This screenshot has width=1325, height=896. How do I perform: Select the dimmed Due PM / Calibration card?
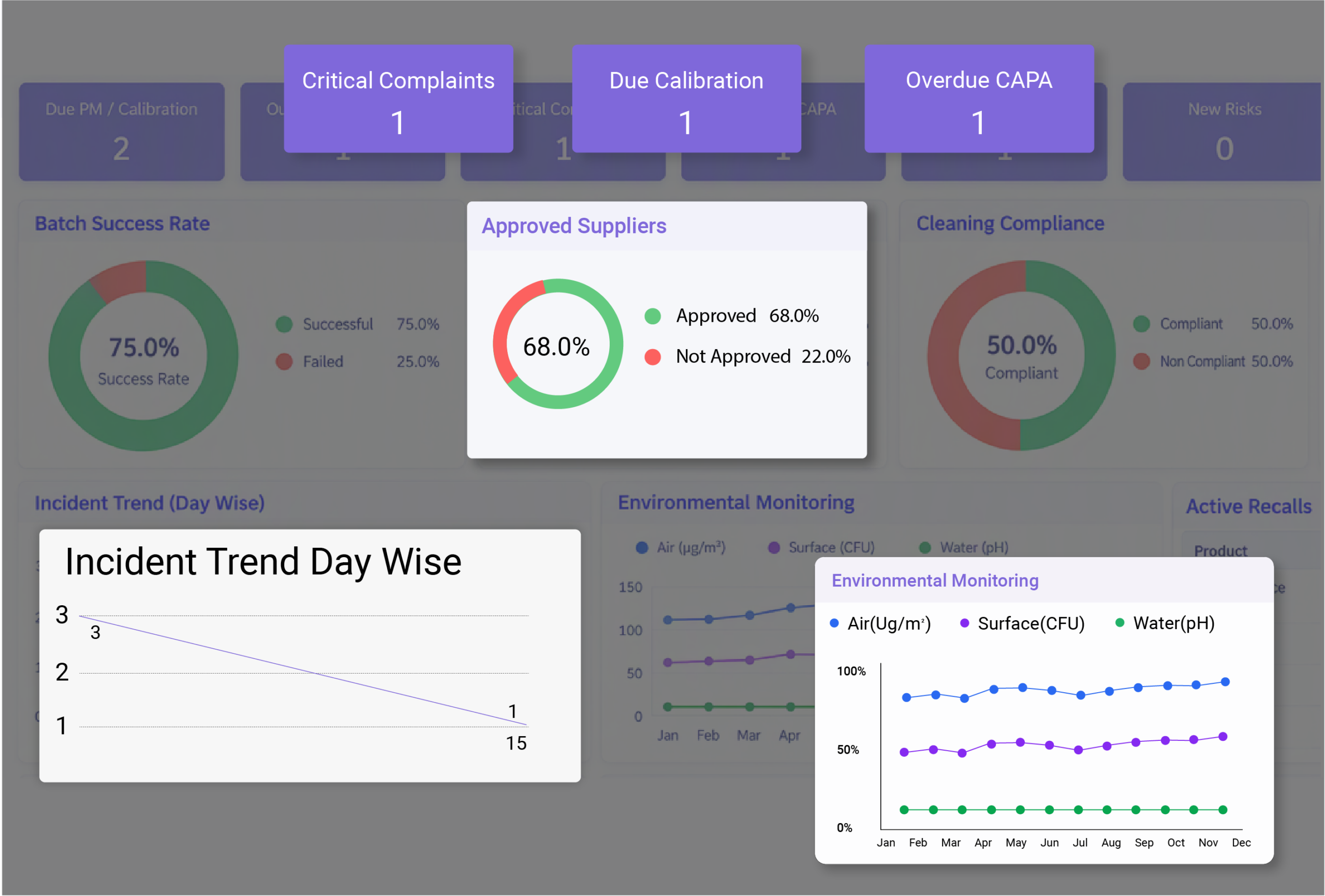[x=122, y=132]
